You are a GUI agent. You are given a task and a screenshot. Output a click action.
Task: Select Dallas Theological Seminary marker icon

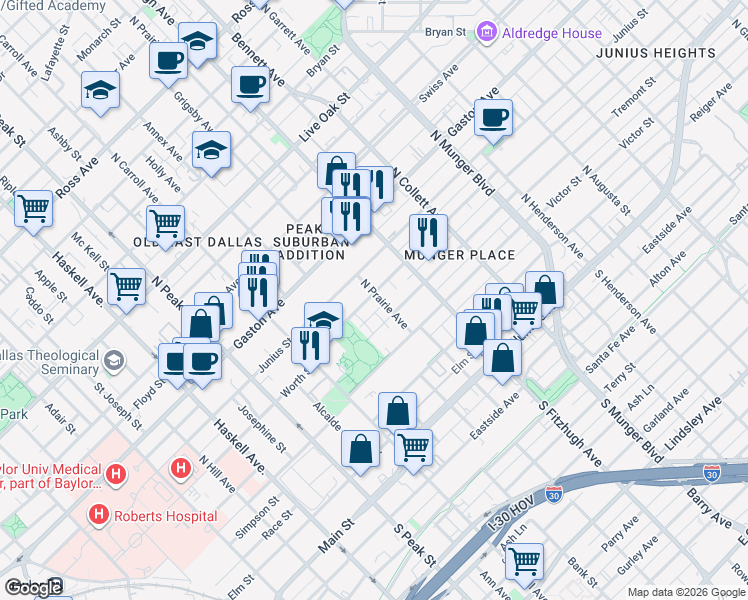tap(114, 361)
